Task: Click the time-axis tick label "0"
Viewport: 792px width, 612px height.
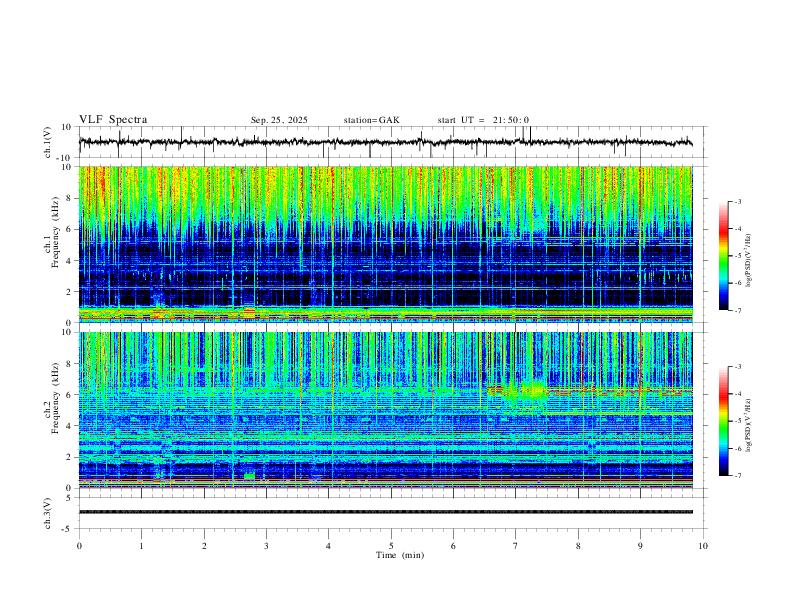Action: point(79,546)
